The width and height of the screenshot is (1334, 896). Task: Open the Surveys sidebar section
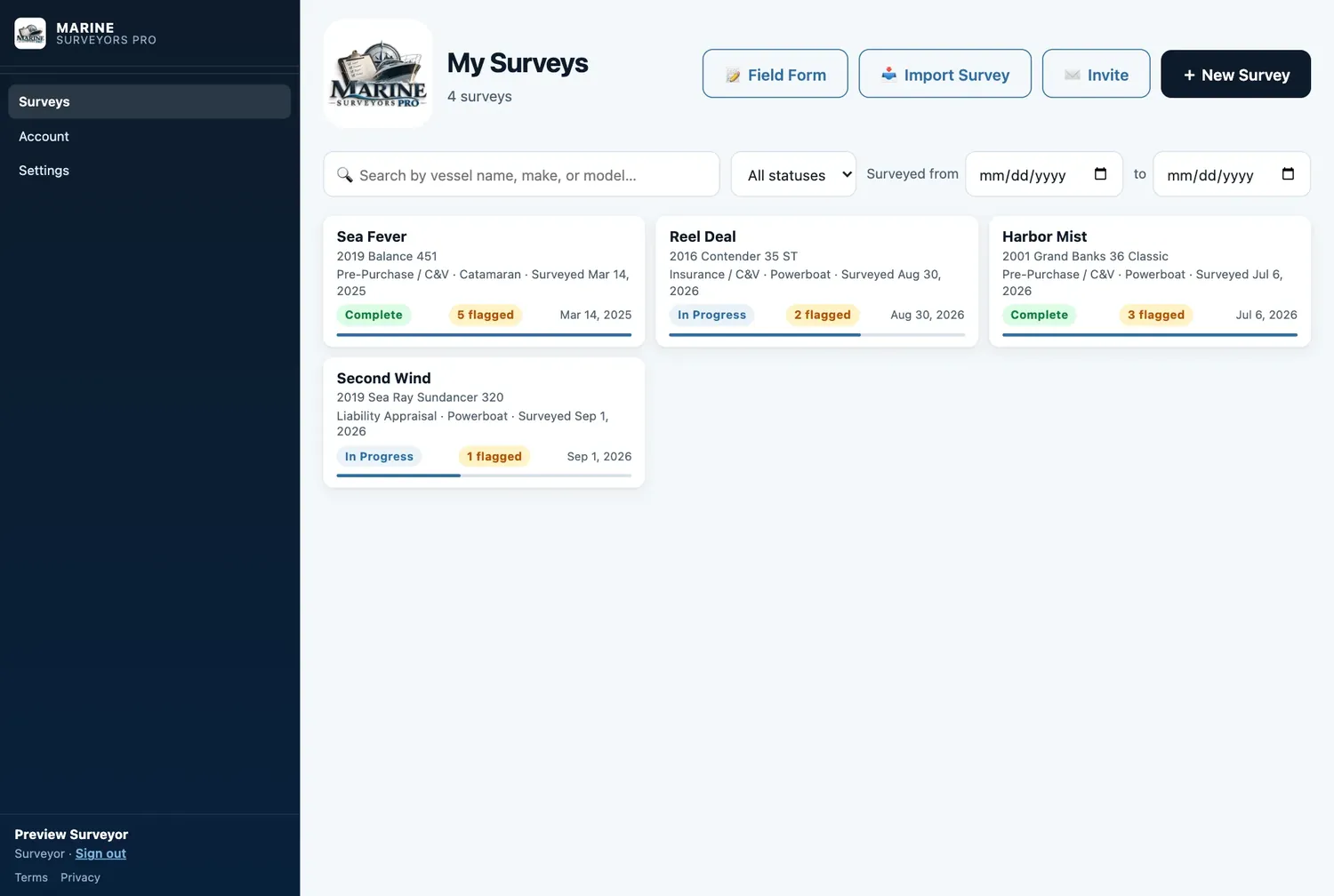point(149,101)
